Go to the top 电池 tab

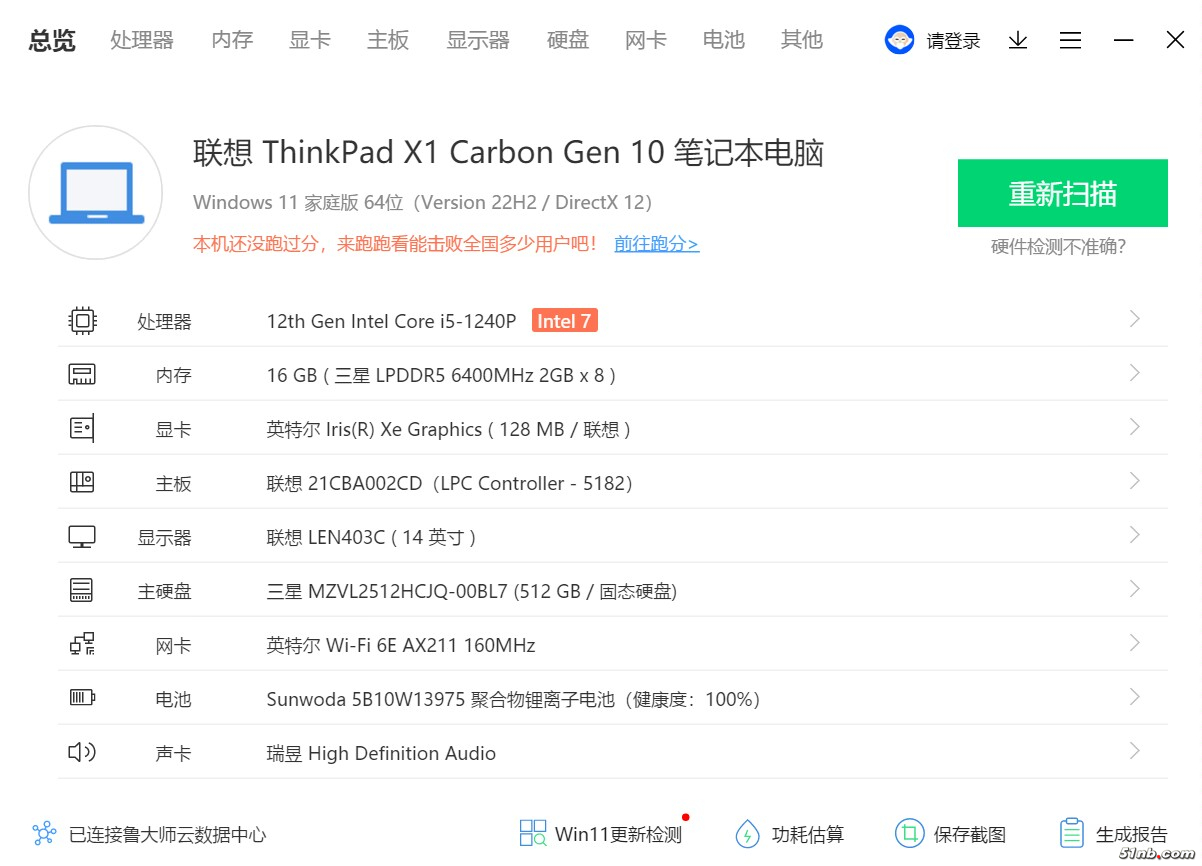[x=724, y=40]
